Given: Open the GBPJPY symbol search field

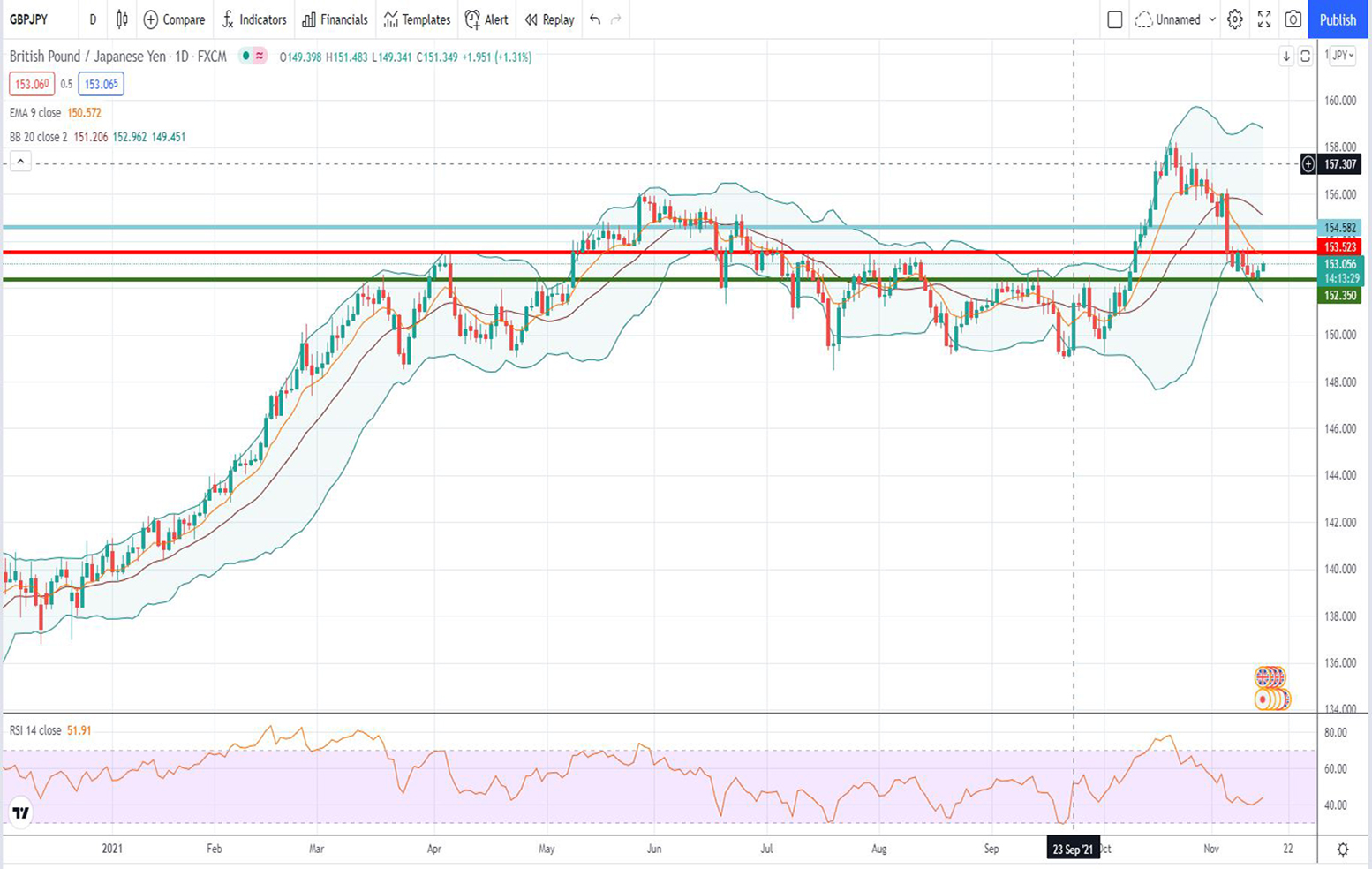Looking at the screenshot, I should pos(30,19).
